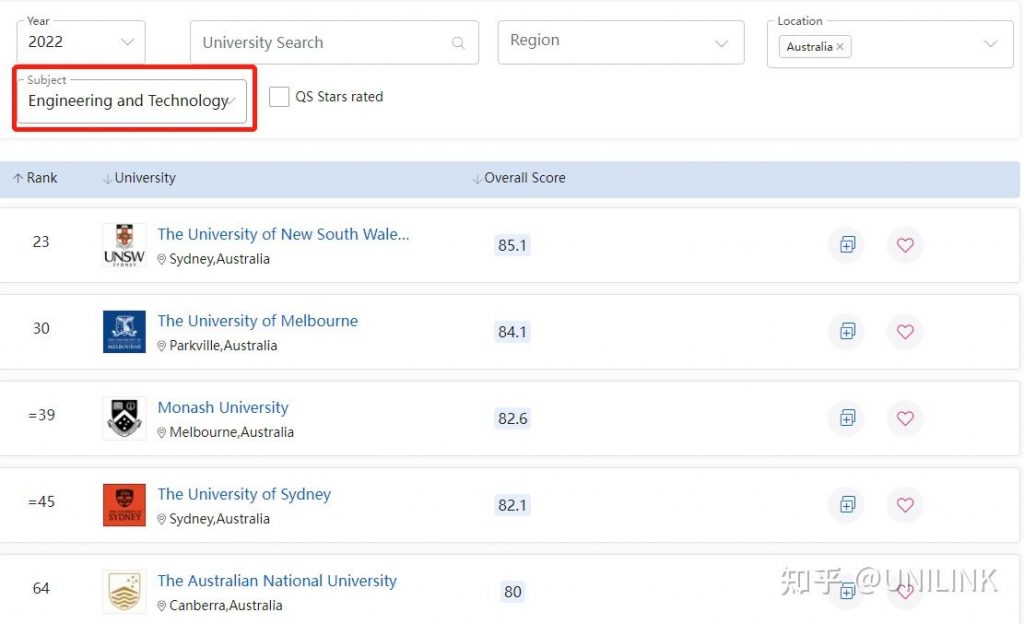Image resolution: width=1024 pixels, height=624 pixels.
Task: Click the Parkville,Australia location text
Action: [223, 345]
